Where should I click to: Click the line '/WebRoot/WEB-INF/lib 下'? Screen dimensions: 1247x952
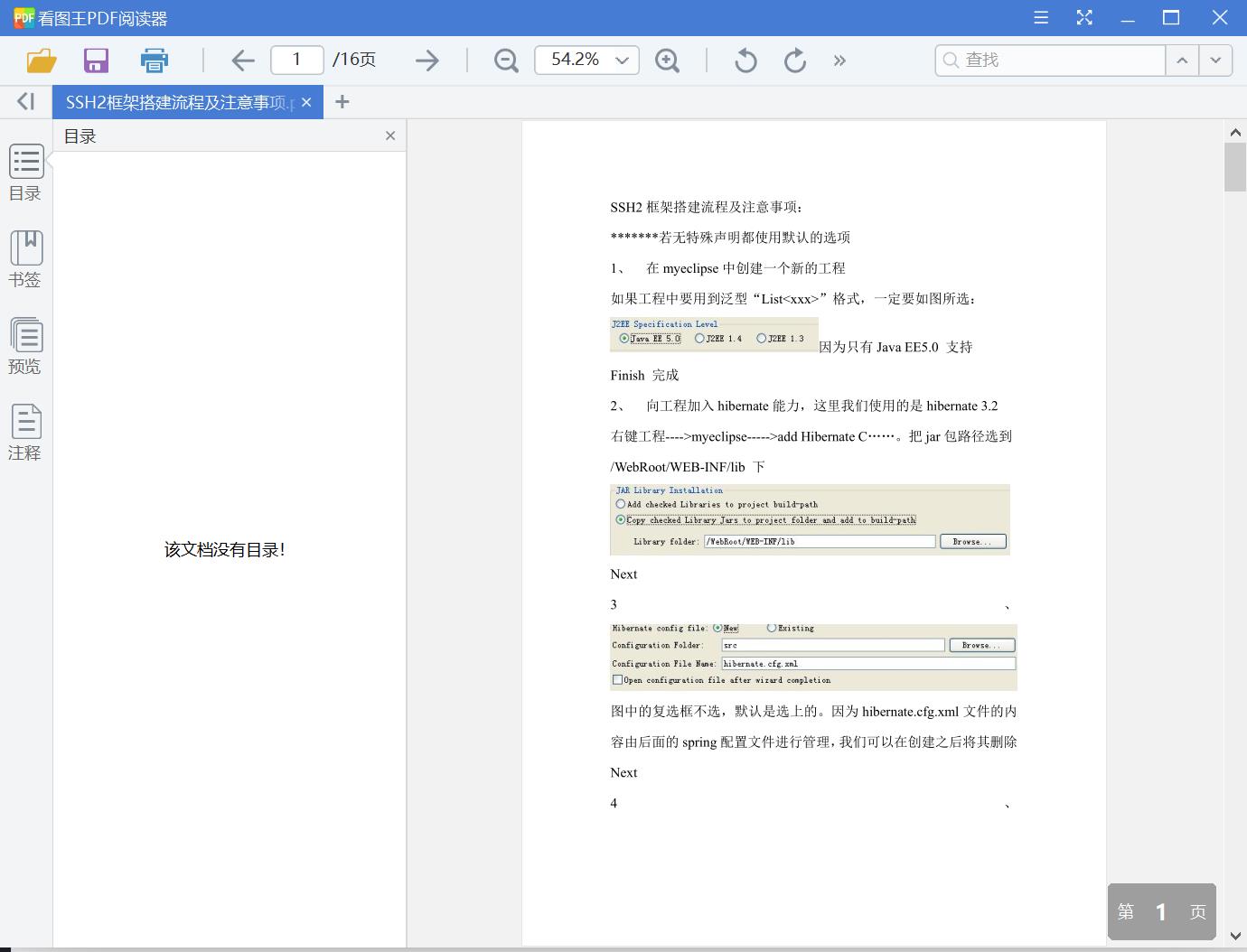pyautogui.click(x=688, y=467)
